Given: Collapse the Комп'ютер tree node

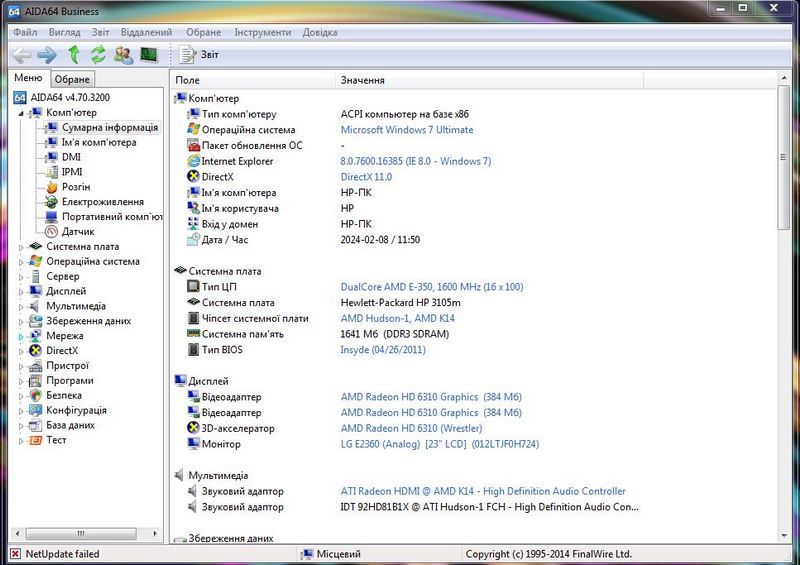Looking at the screenshot, I should tap(22, 113).
